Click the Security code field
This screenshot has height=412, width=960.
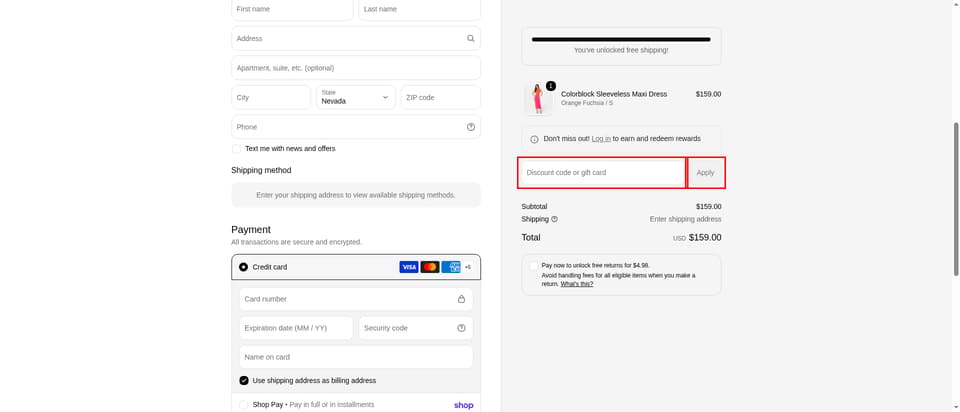coord(416,328)
